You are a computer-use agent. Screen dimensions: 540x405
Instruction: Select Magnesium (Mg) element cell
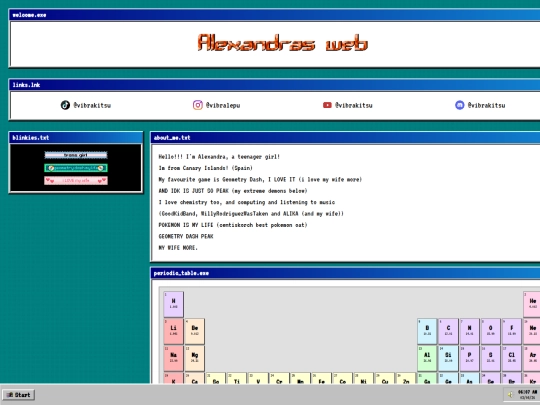tap(195, 358)
